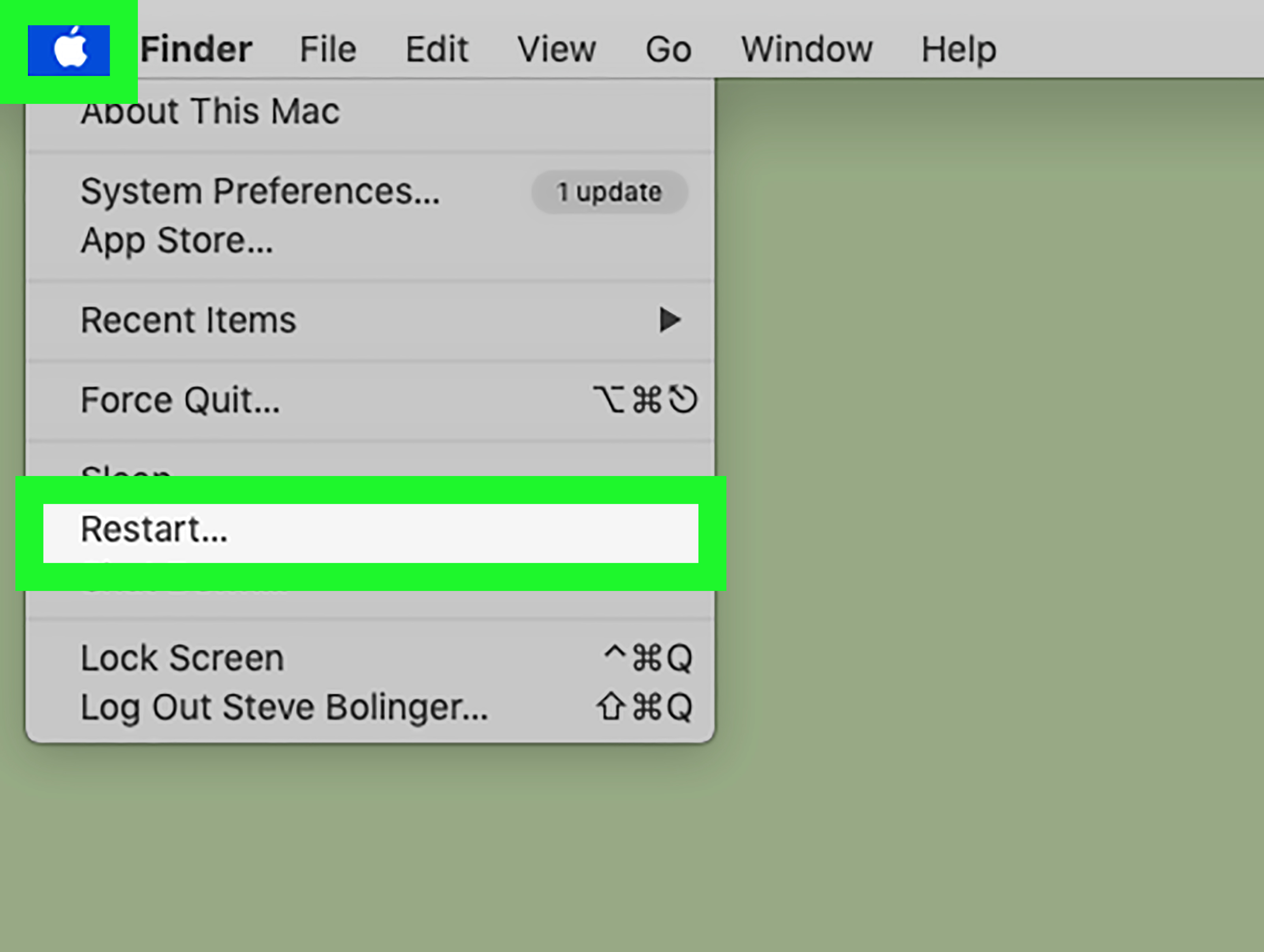Click the 1 update badge

(609, 192)
